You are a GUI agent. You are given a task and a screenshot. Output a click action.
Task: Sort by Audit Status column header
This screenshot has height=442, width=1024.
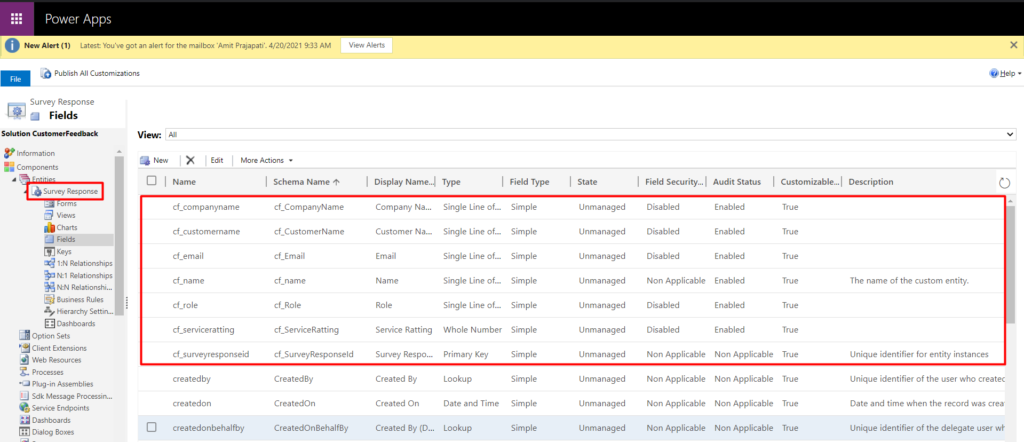coord(739,182)
